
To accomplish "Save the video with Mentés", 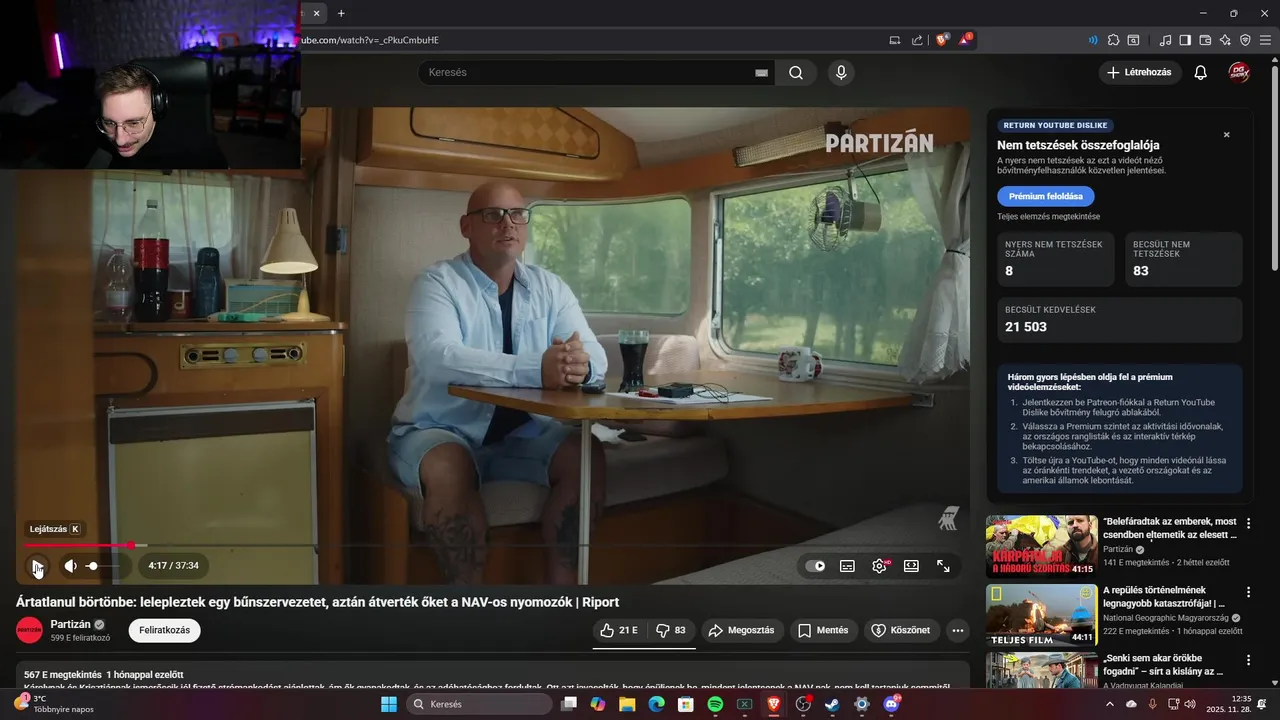I will (824, 630).
